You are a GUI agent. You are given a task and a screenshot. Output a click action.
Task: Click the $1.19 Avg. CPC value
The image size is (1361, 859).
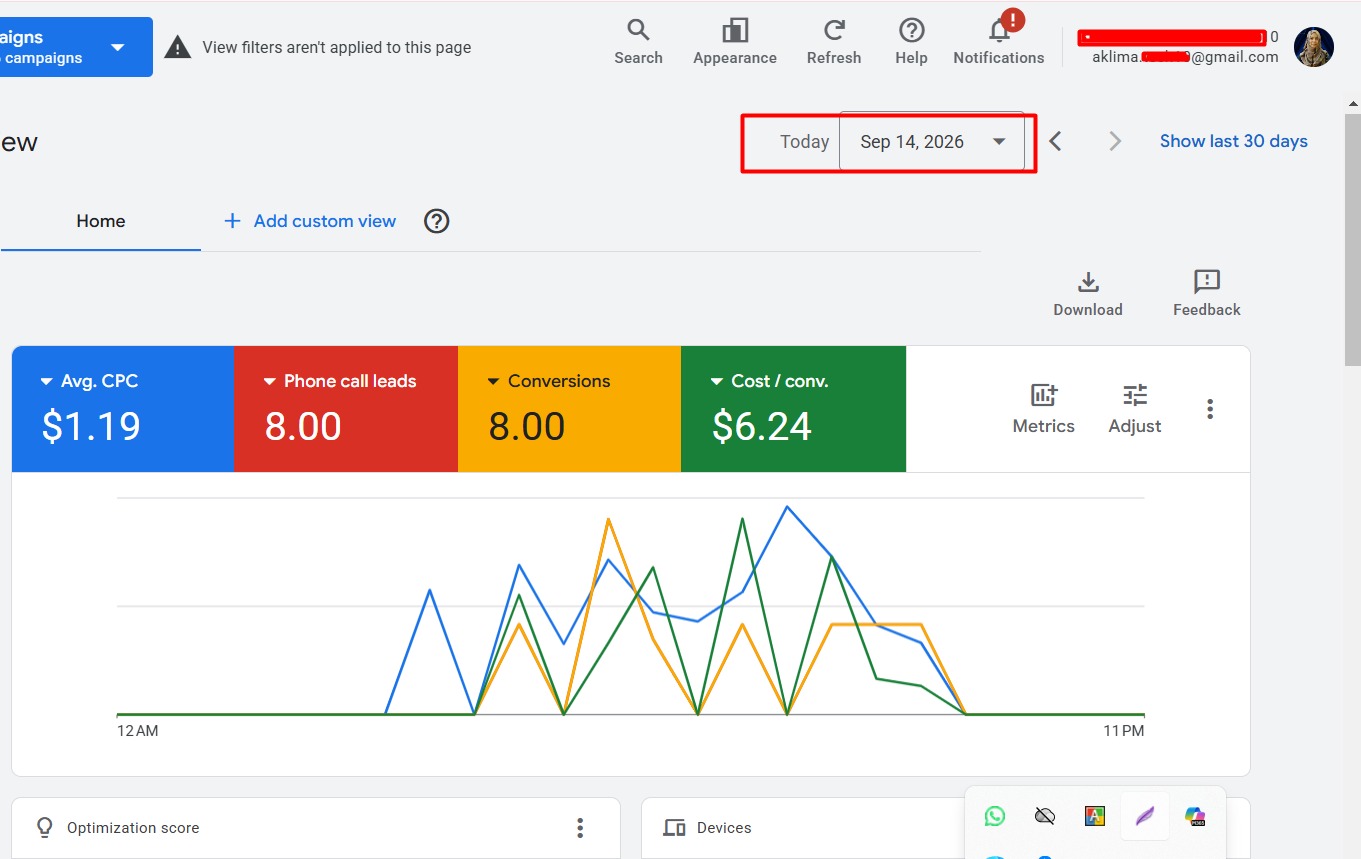(91, 427)
